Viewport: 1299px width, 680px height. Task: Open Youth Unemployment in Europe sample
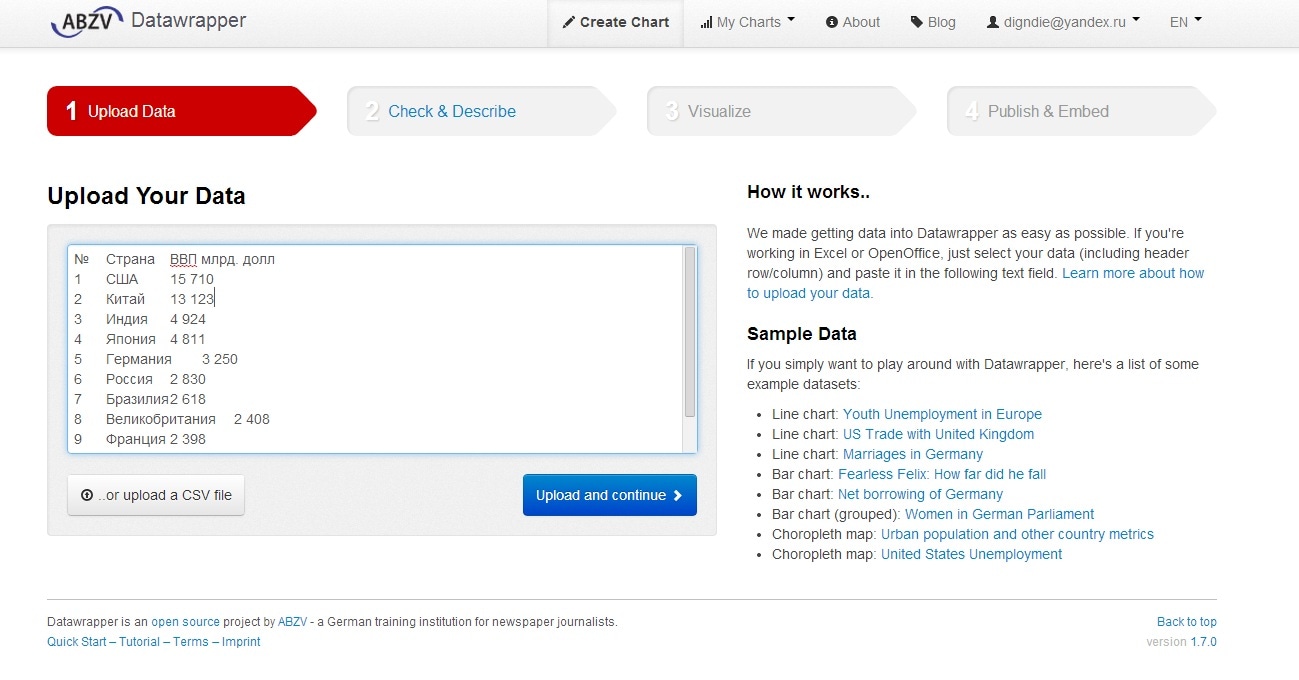[x=942, y=414]
